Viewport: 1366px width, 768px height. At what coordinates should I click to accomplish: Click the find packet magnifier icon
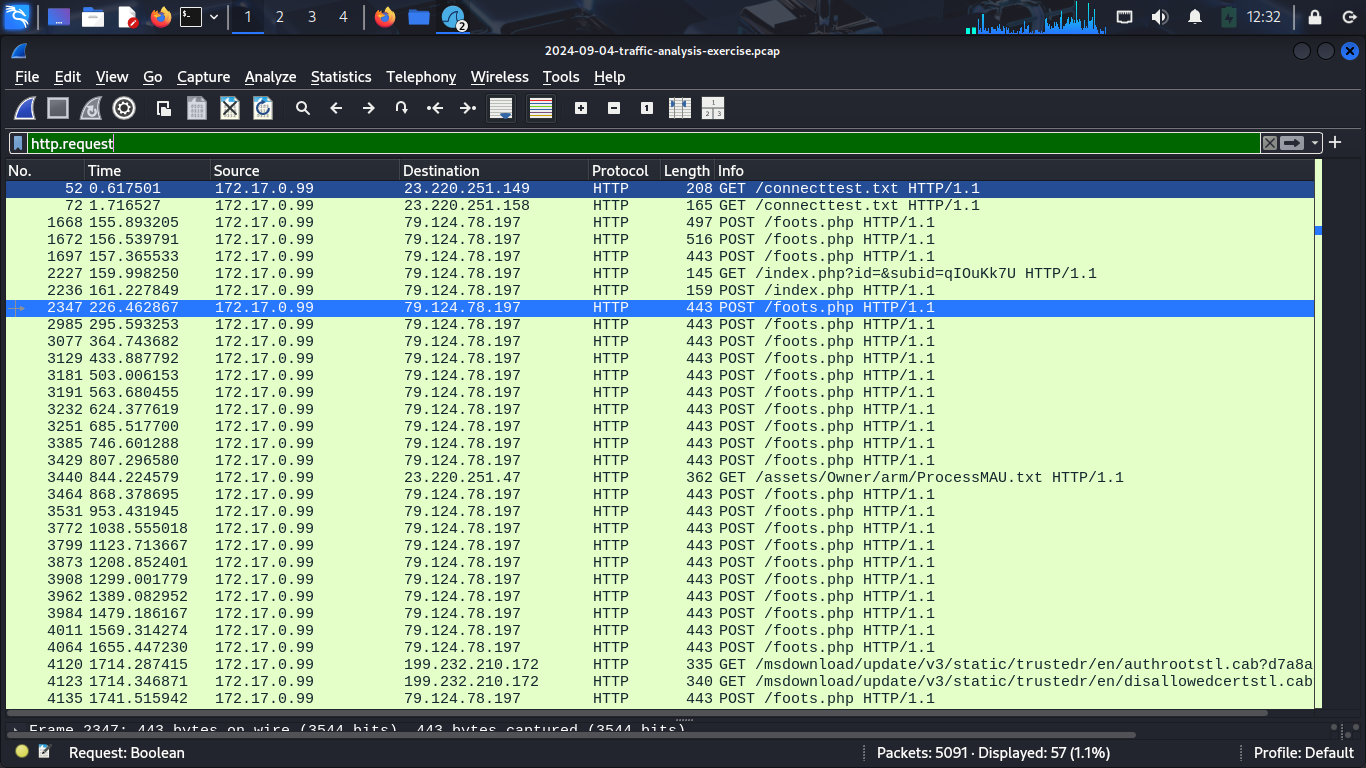(303, 108)
